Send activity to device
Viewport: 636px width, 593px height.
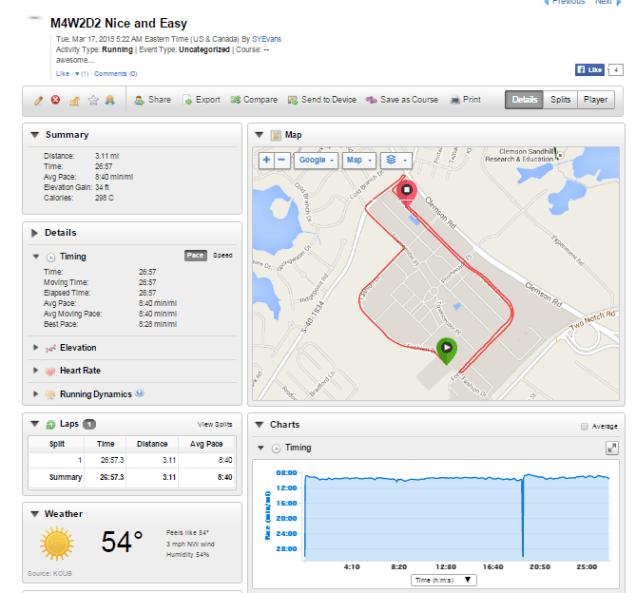click(322, 100)
